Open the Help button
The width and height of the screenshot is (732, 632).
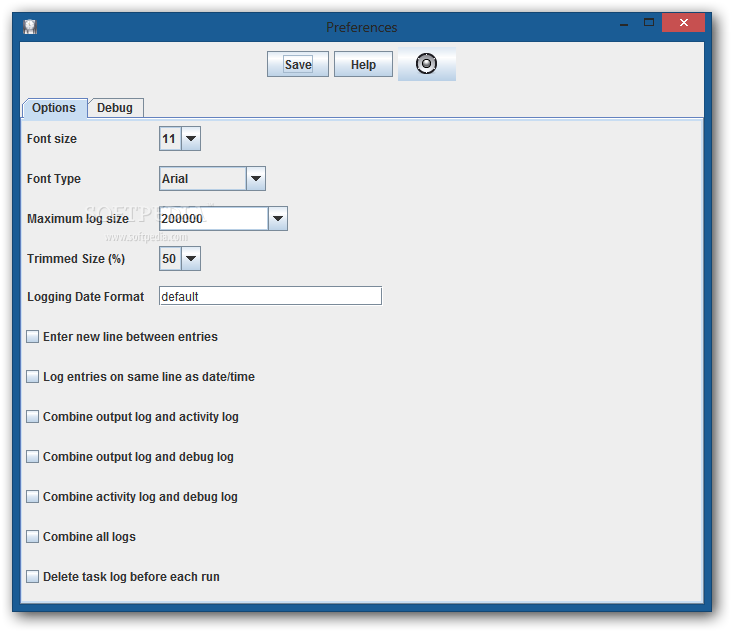point(363,64)
